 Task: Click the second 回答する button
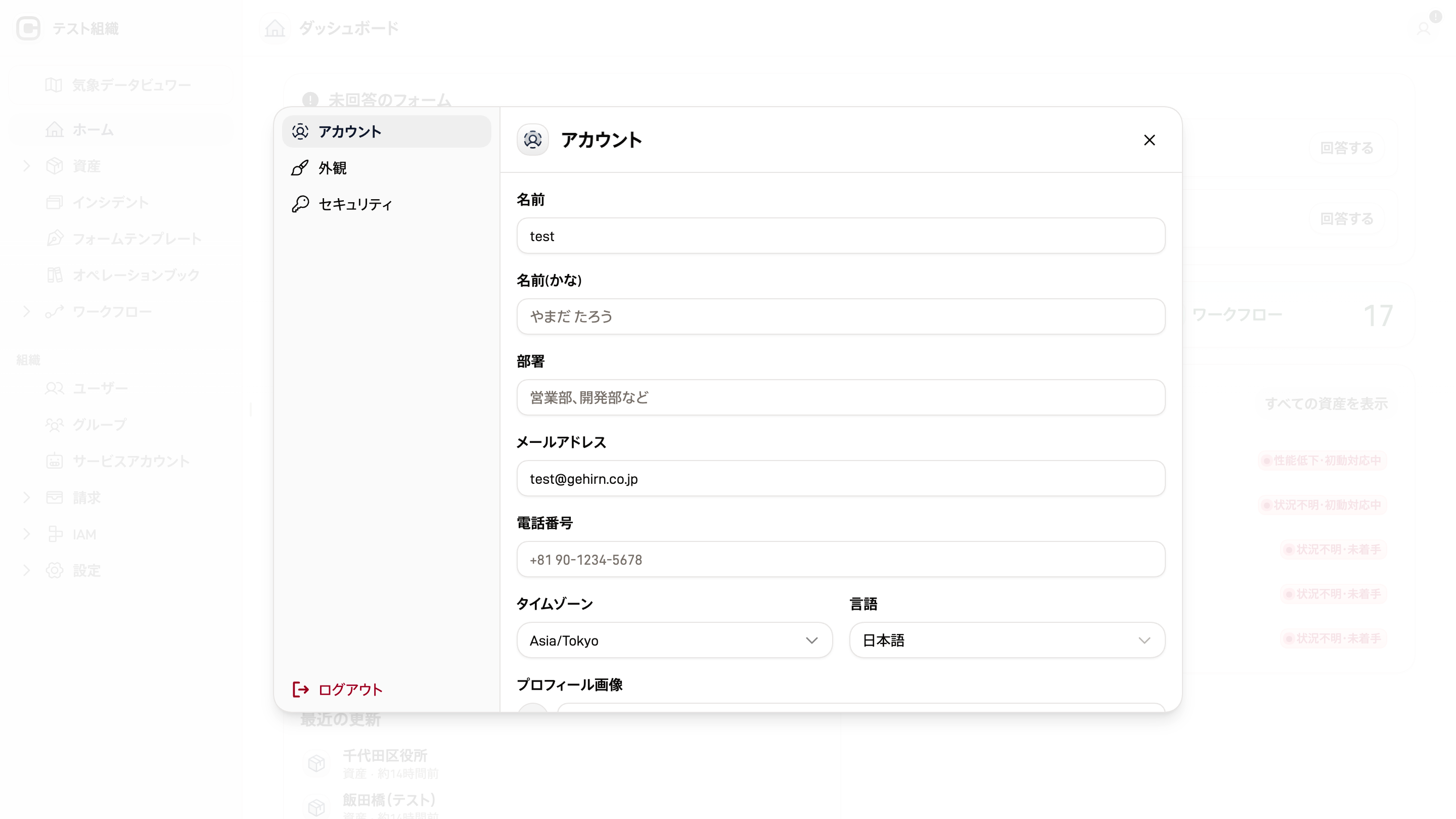(1347, 219)
